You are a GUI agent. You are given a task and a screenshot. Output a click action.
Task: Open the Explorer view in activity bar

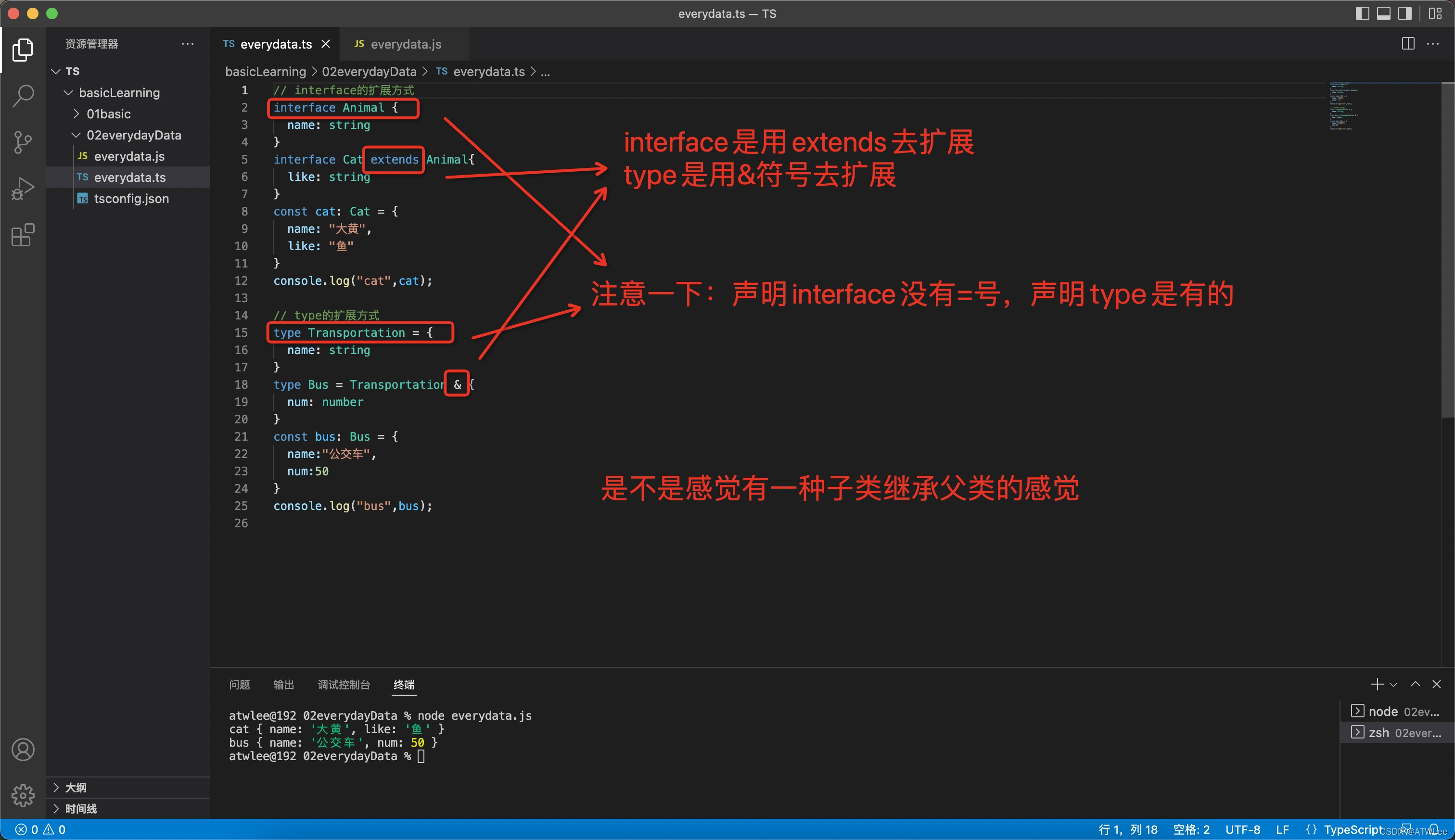[x=23, y=50]
